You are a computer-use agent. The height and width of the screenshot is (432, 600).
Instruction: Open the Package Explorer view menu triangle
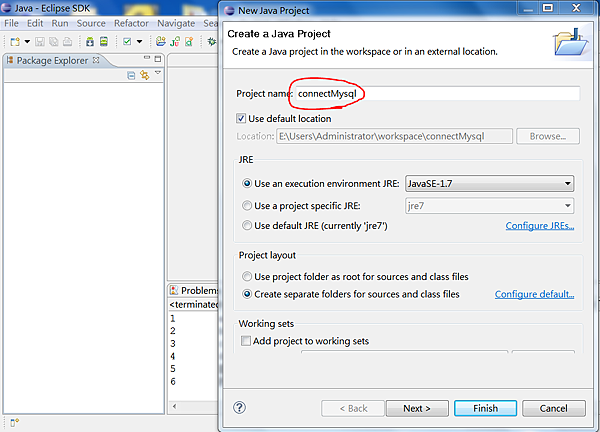point(158,72)
